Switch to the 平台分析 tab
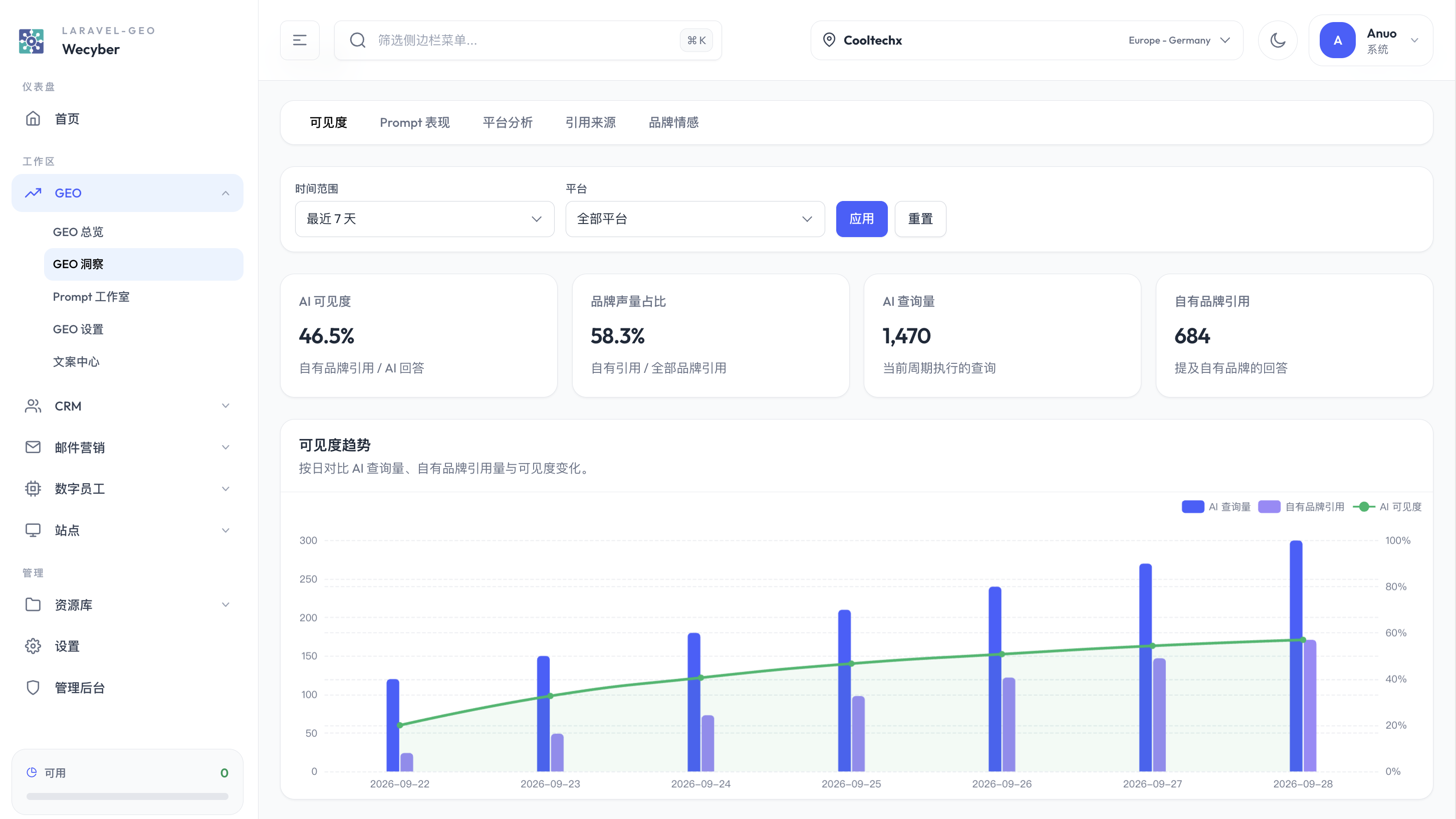The image size is (1456, 819). click(507, 122)
